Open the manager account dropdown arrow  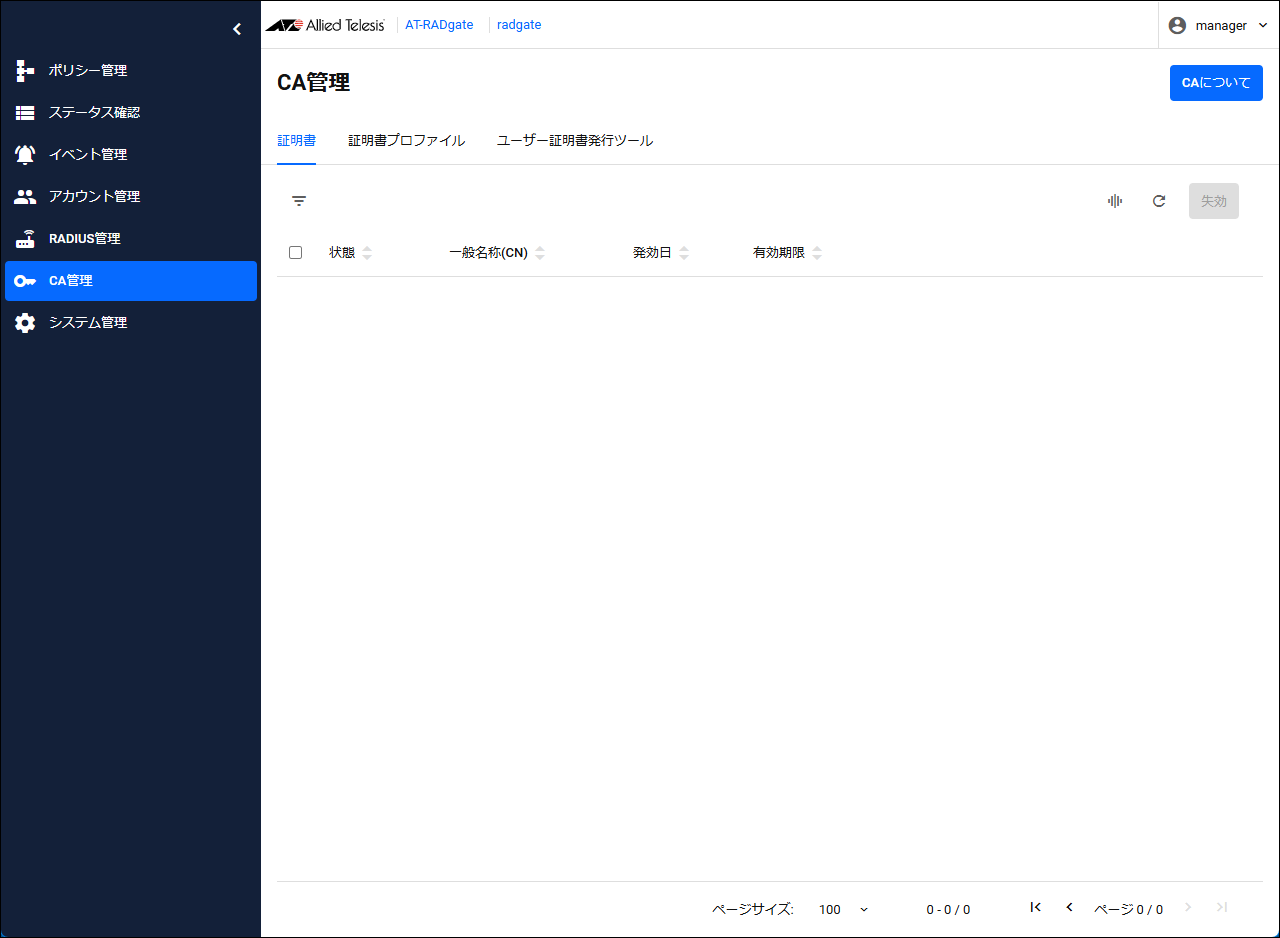pos(1262,25)
